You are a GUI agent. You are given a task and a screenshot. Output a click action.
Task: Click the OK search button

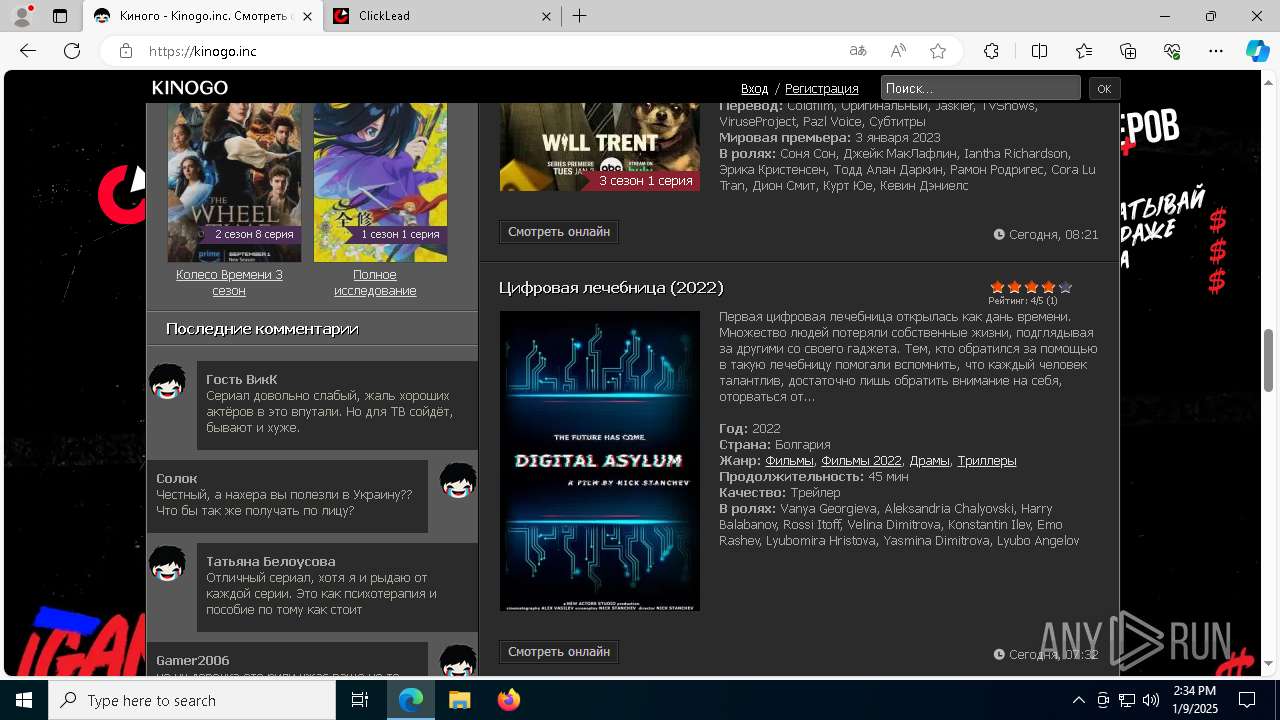point(1104,88)
